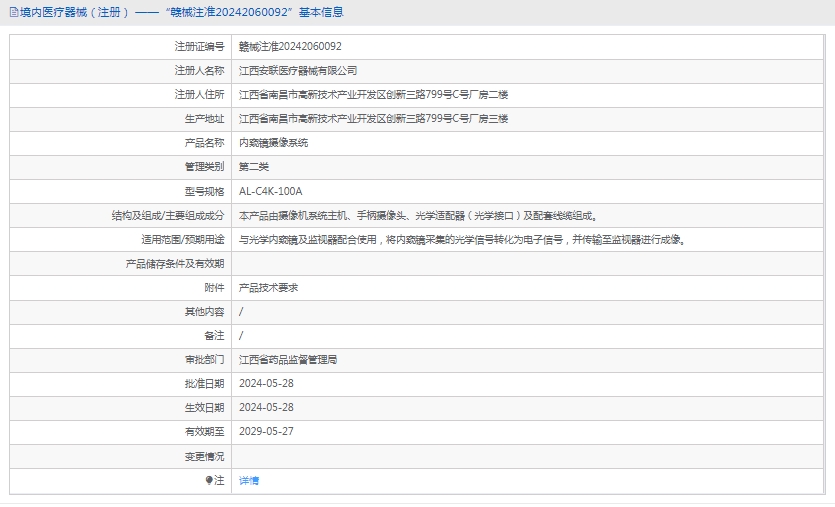Click the 产品储存条件及有效期 row label
Image resolution: width=835 pixels, height=507 pixels.
point(174,264)
